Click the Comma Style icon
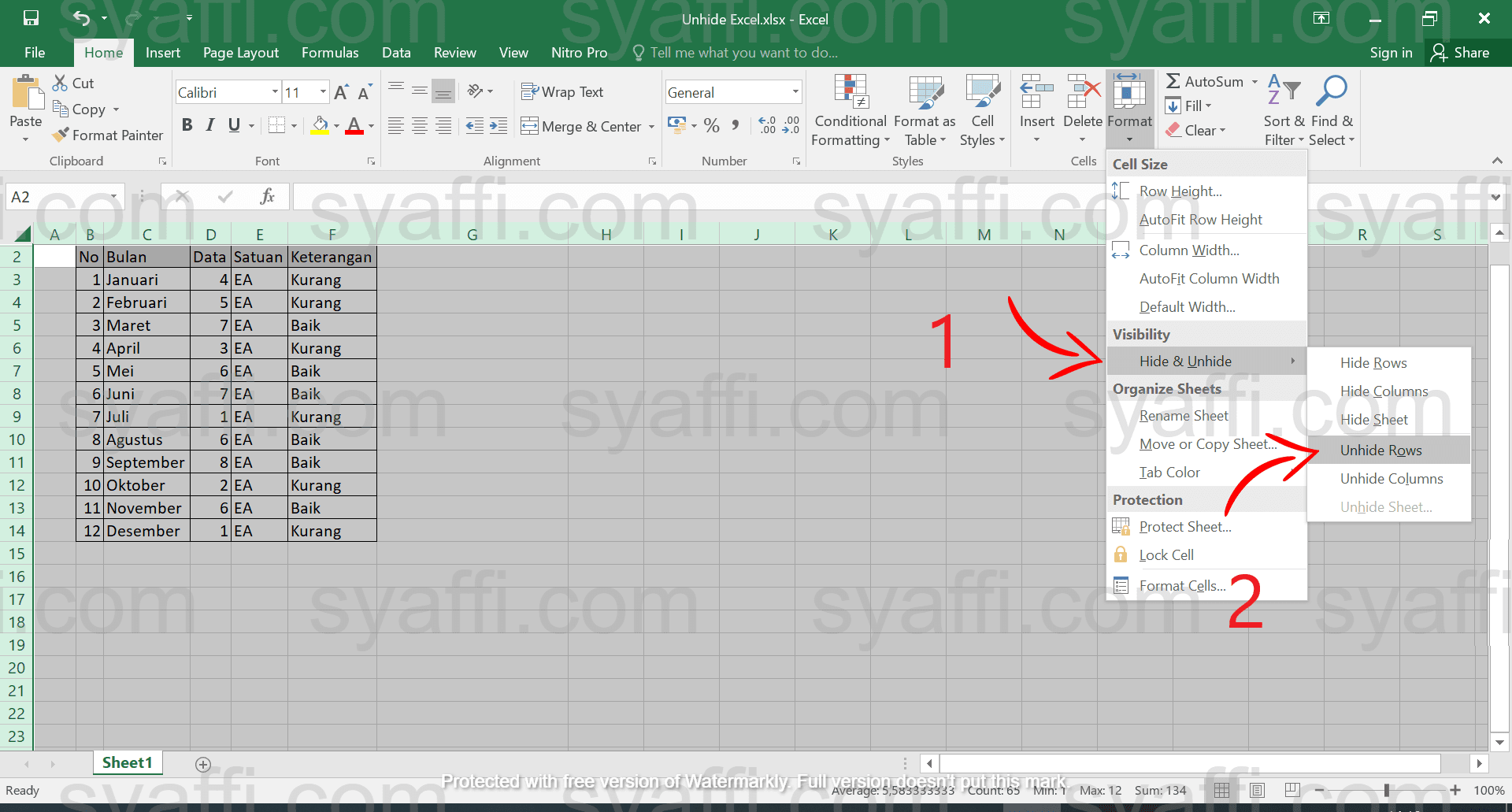 (x=736, y=125)
